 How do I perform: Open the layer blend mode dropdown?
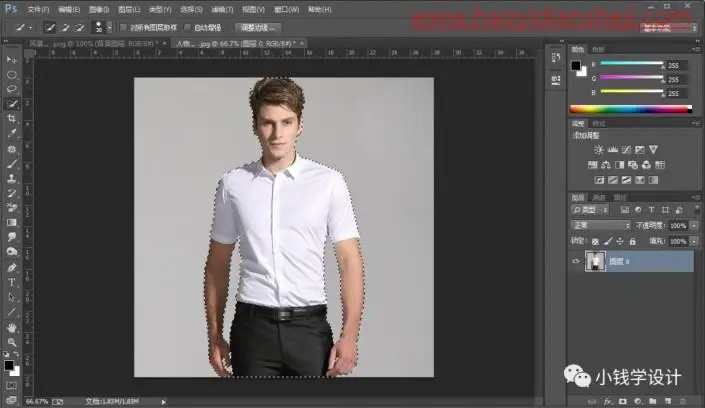[600, 225]
